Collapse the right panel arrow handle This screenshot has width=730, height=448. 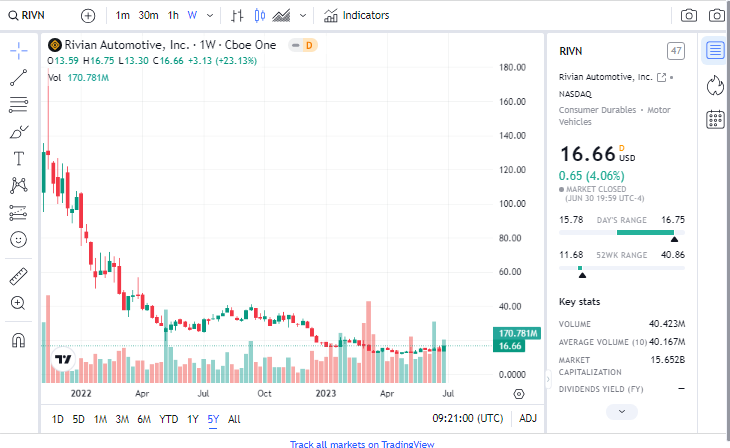click(548, 380)
